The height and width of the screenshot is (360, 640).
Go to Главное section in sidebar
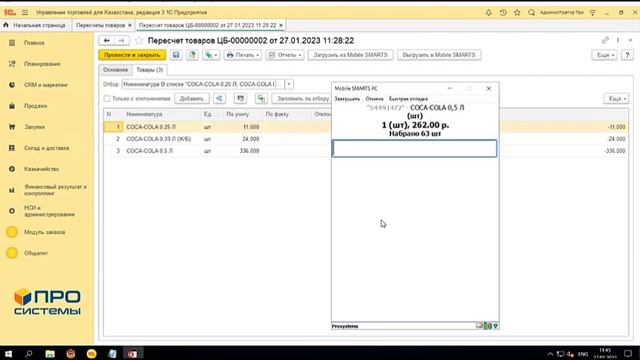click(x=34, y=43)
